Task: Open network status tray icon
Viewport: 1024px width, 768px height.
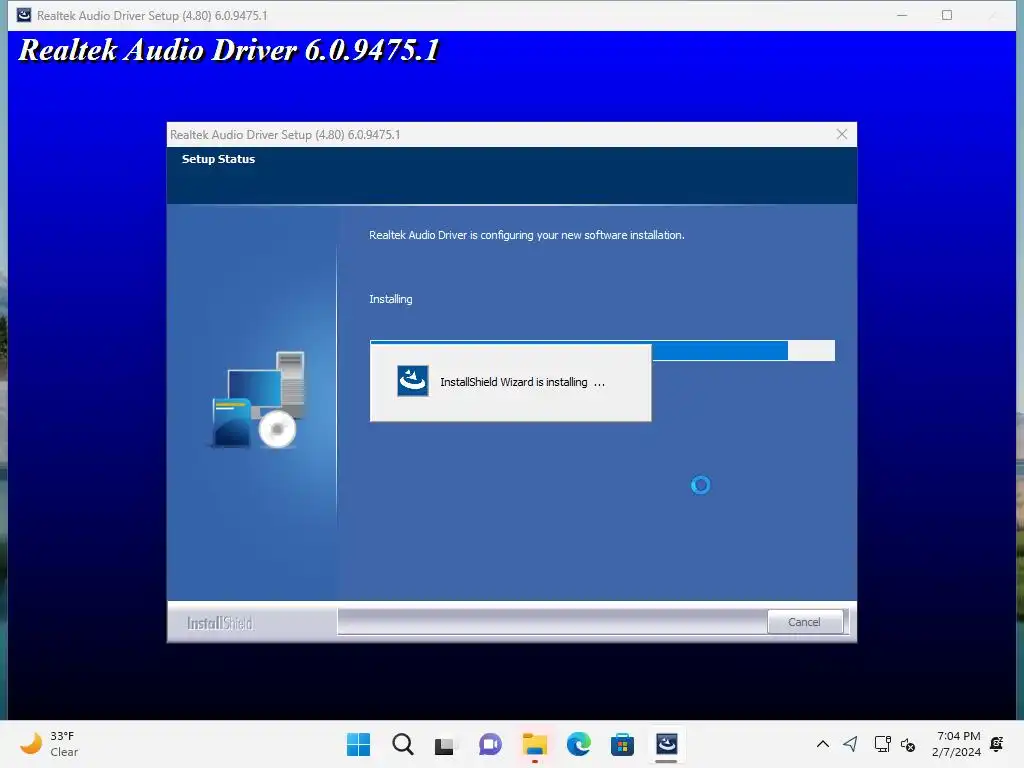Action: (882, 744)
